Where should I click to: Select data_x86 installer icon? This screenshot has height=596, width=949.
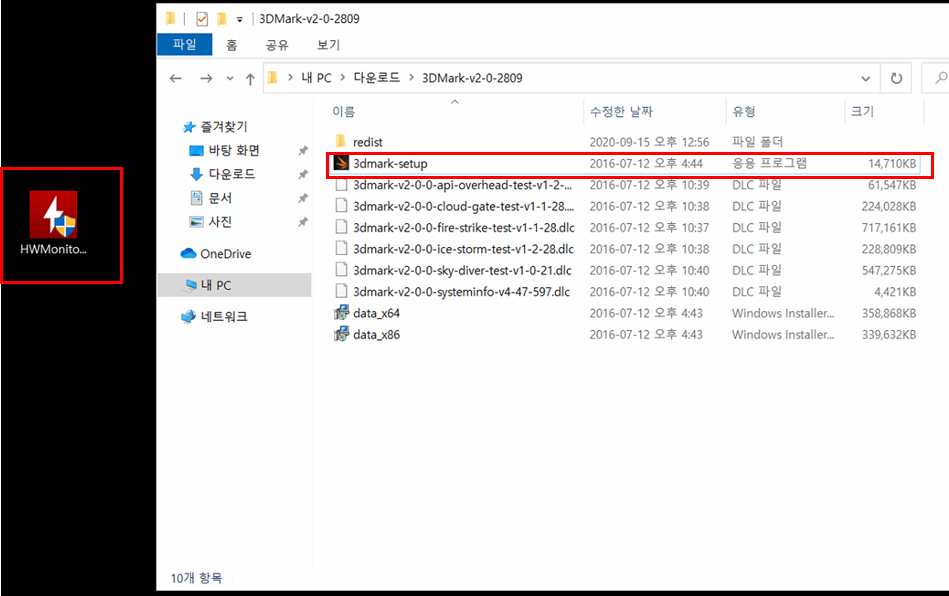pos(341,334)
